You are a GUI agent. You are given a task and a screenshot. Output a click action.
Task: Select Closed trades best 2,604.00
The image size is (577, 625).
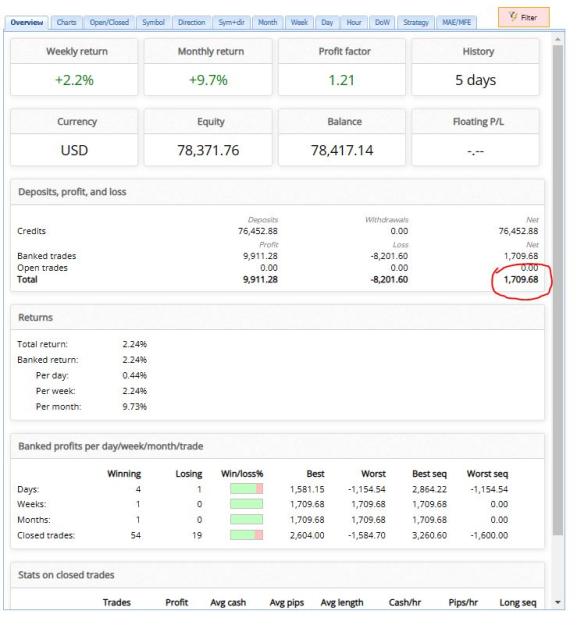[x=307, y=535]
